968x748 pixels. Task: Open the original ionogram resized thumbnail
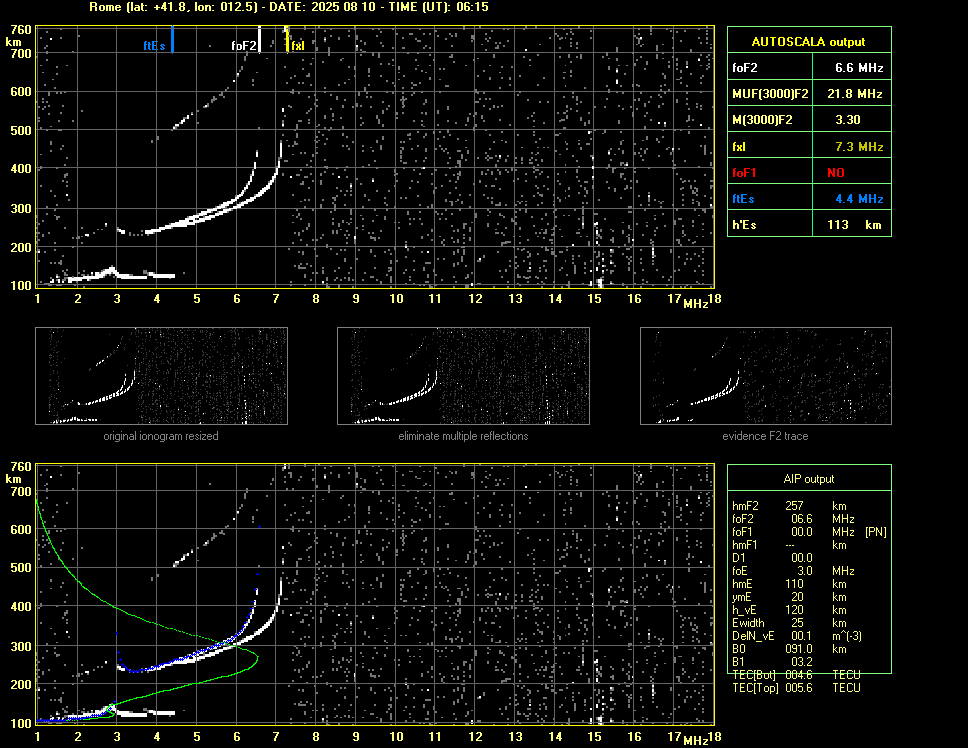pyautogui.click(x=161, y=376)
